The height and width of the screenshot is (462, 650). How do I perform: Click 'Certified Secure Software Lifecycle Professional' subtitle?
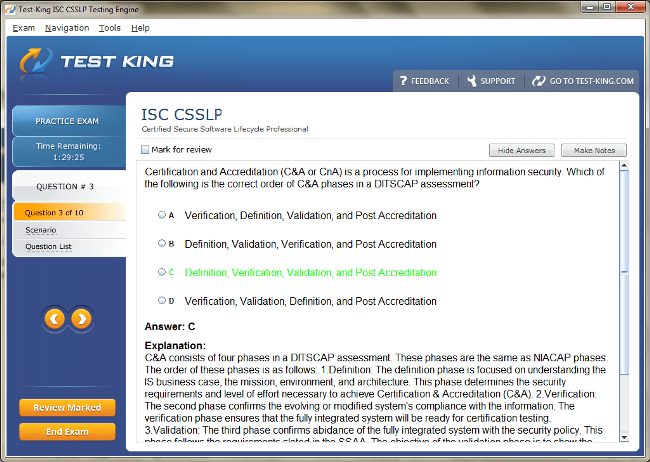pyautogui.click(x=225, y=129)
